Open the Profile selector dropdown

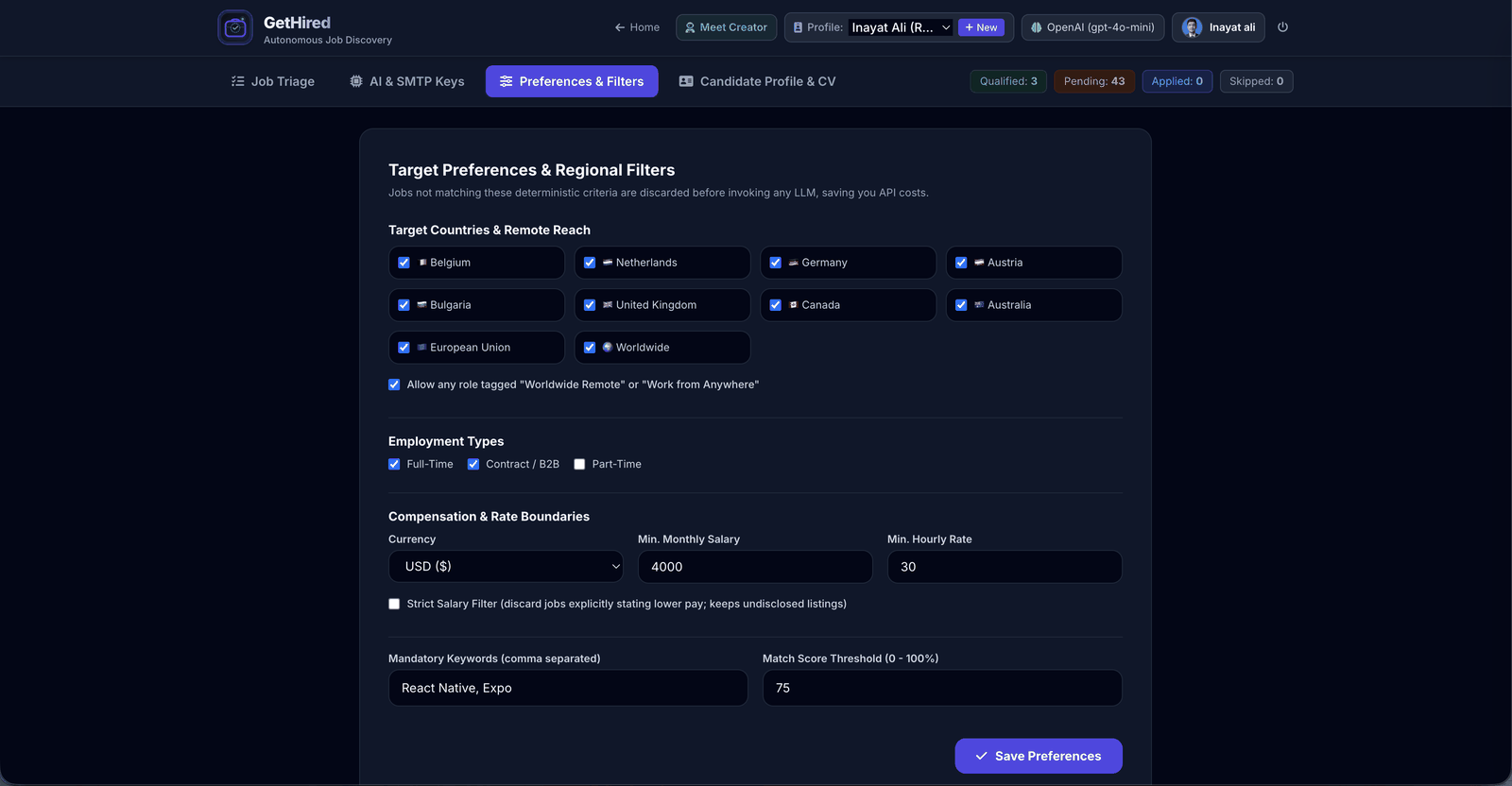[x=901, y=27]
